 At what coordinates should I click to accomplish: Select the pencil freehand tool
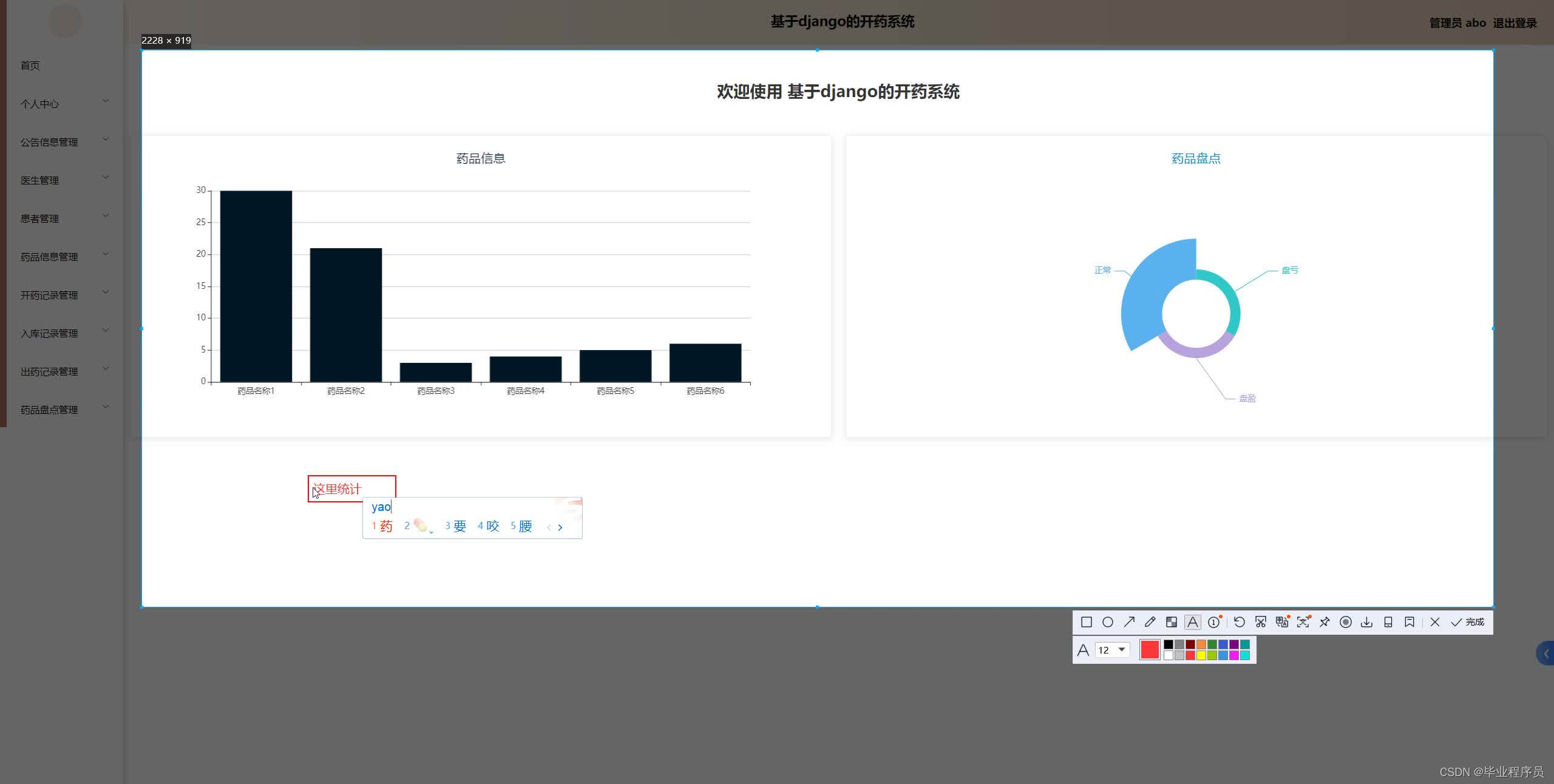click(1150, 622)
